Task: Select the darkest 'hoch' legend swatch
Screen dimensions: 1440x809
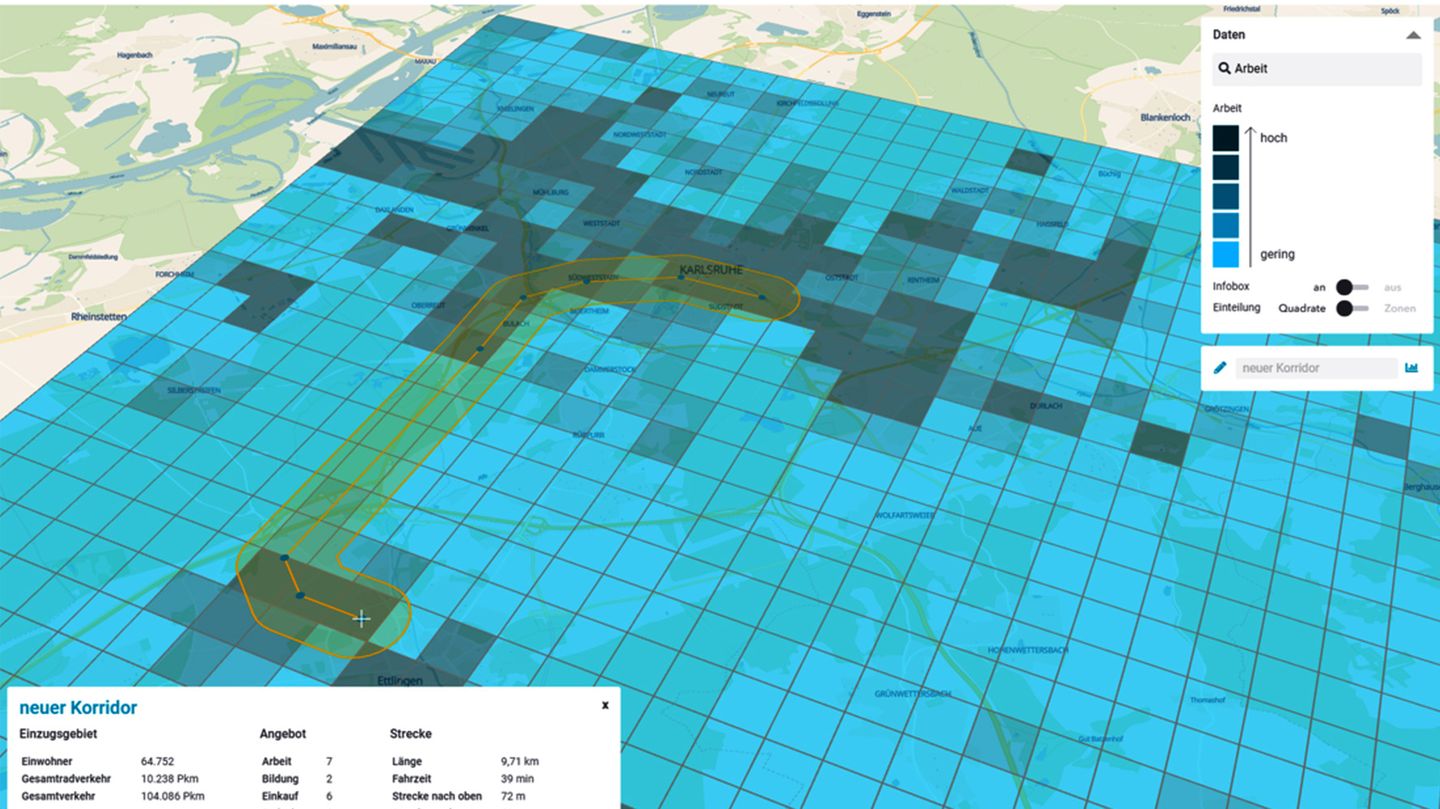Action: click(x=1226, y=138)
